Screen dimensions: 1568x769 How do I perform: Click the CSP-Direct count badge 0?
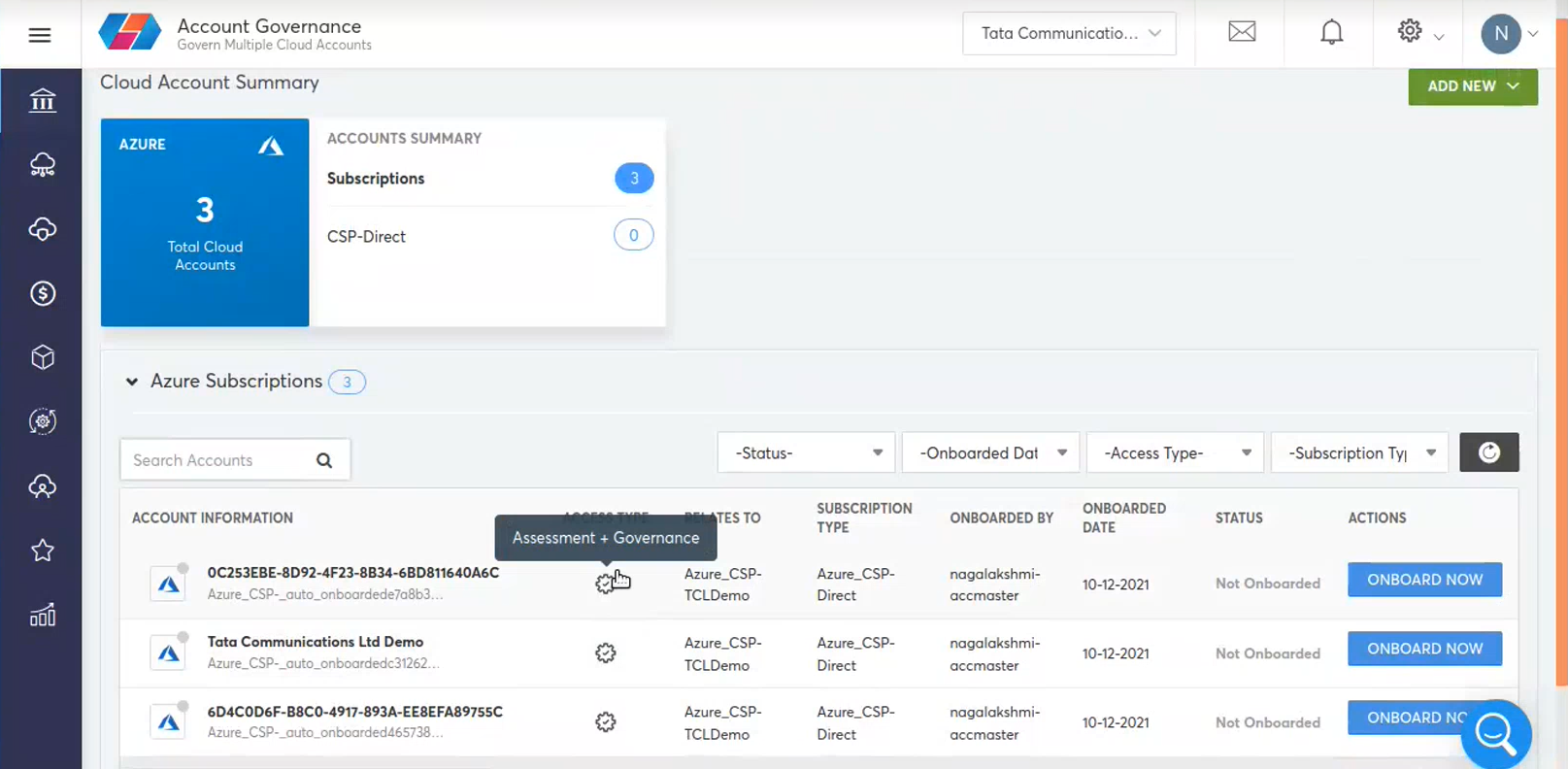click(x=634, y=235)
